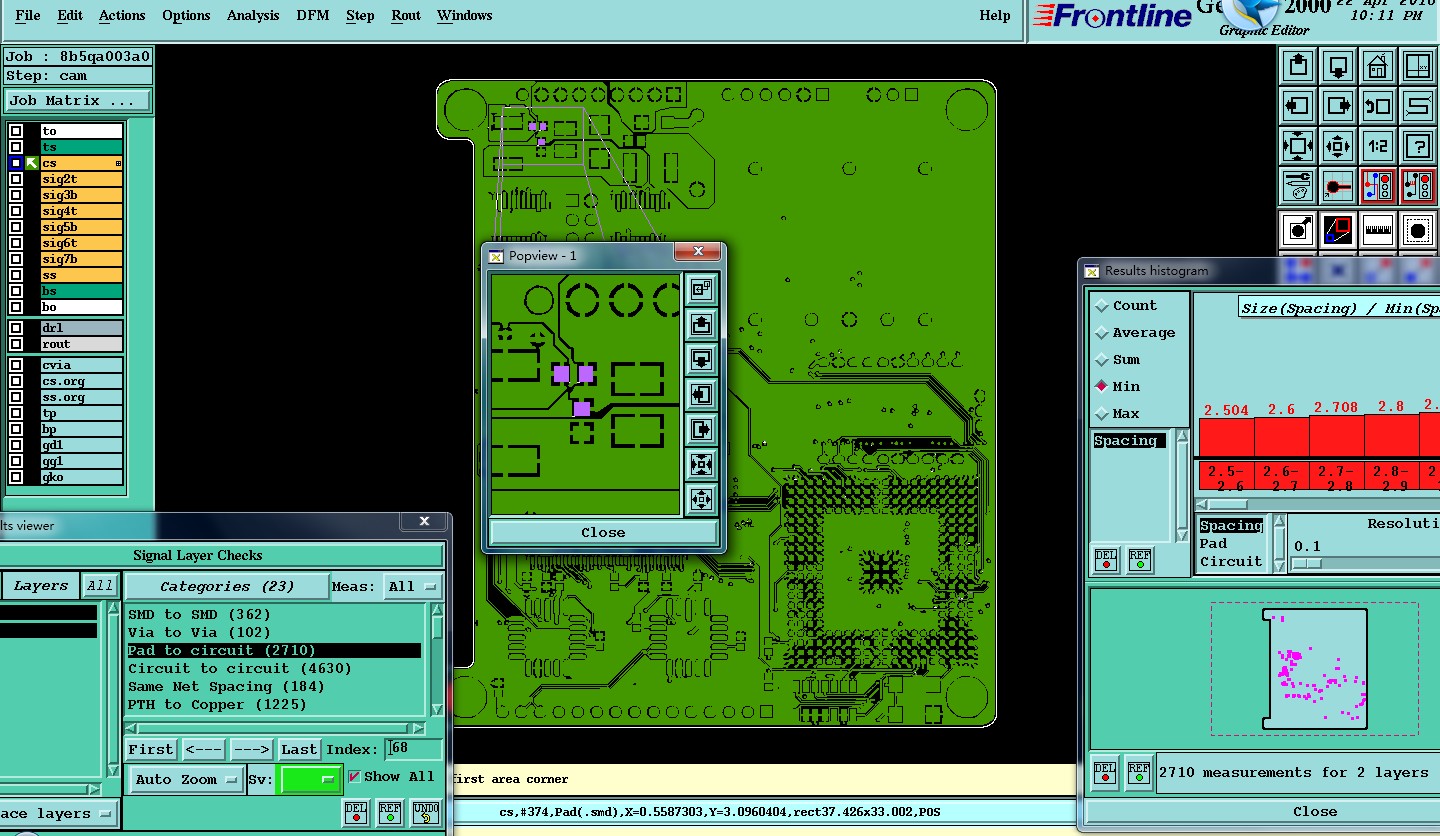Screen dimensions: 1440x836
Task: Select the red-blue zoom area tool
Action: [x=1338, y=230]
